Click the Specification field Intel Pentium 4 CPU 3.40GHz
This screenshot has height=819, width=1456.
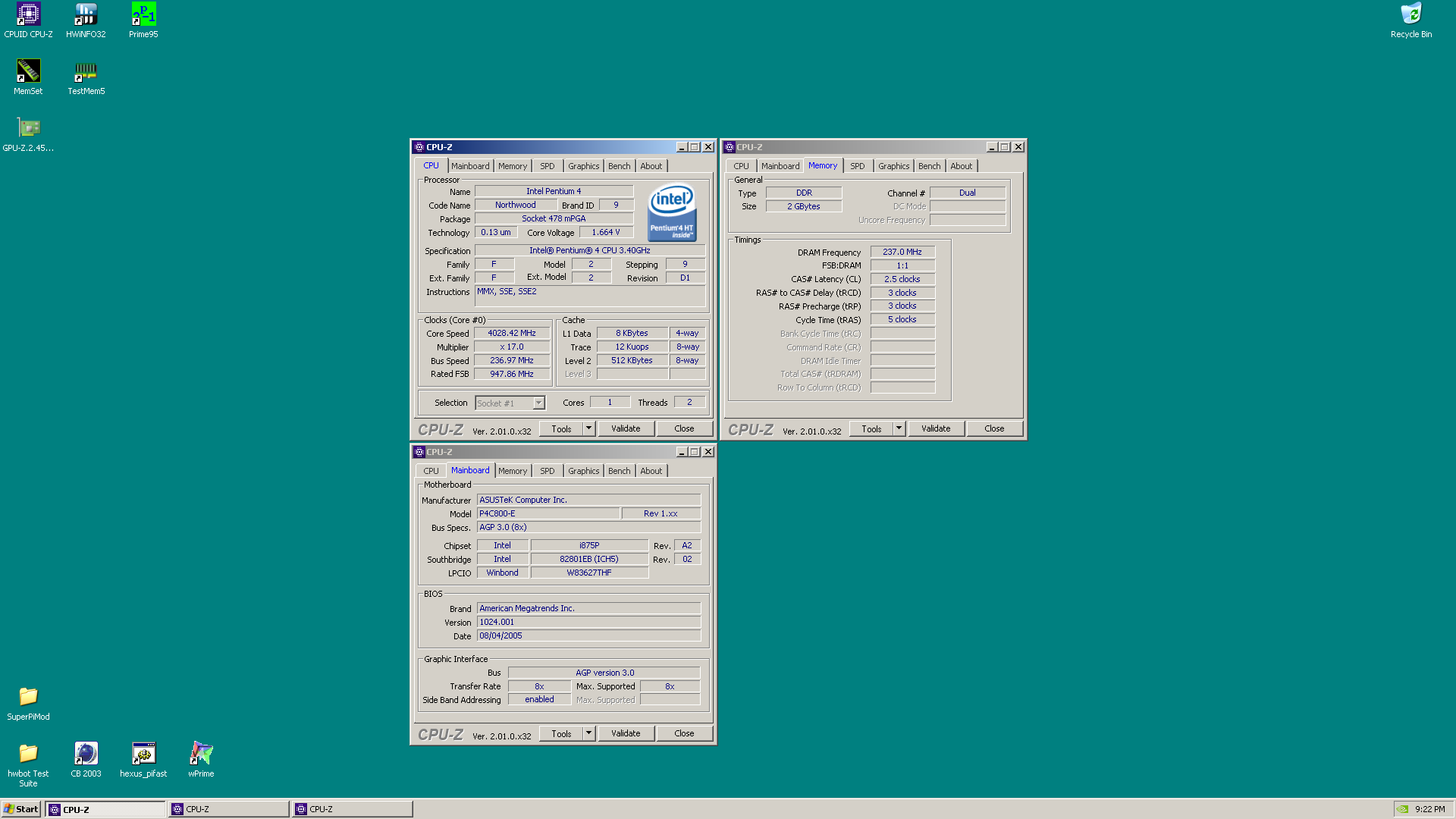click(590, 250)
